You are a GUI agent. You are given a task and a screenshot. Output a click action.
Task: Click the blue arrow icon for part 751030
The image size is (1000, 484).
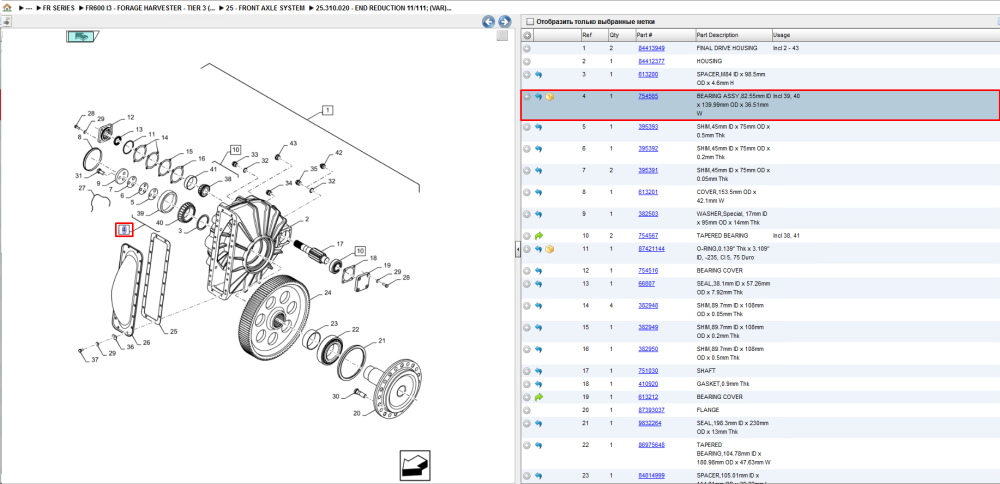point(538,370)
